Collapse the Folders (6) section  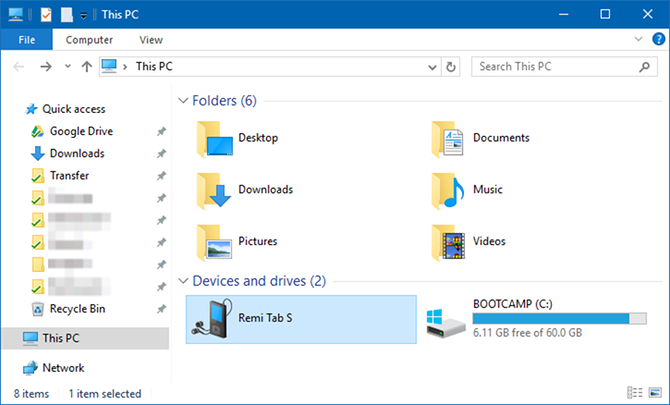(x=183, y=101)
